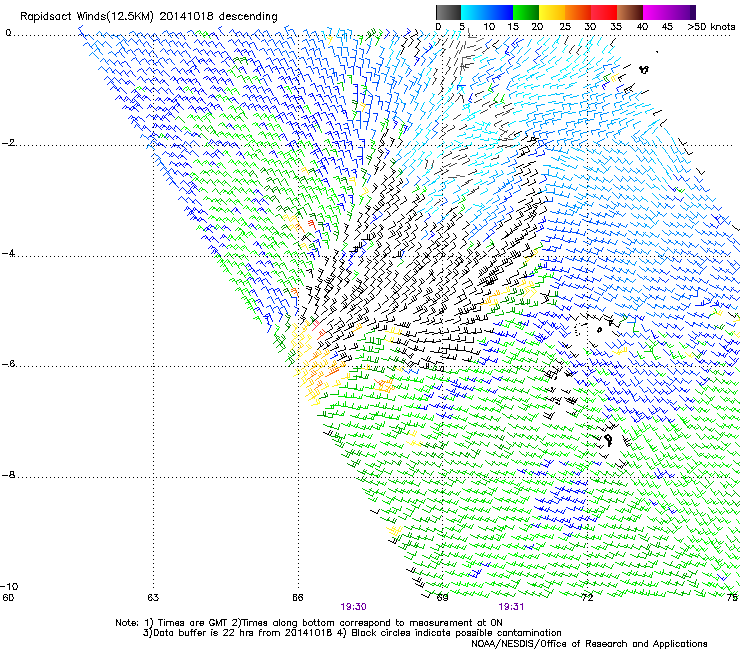Image resolution: width=740 pixels, height=650 pixels.
Task: Click the chart title 'Rapidscat Winds(12.5KM) 20141018 descending'
Action: pos(149,17)
